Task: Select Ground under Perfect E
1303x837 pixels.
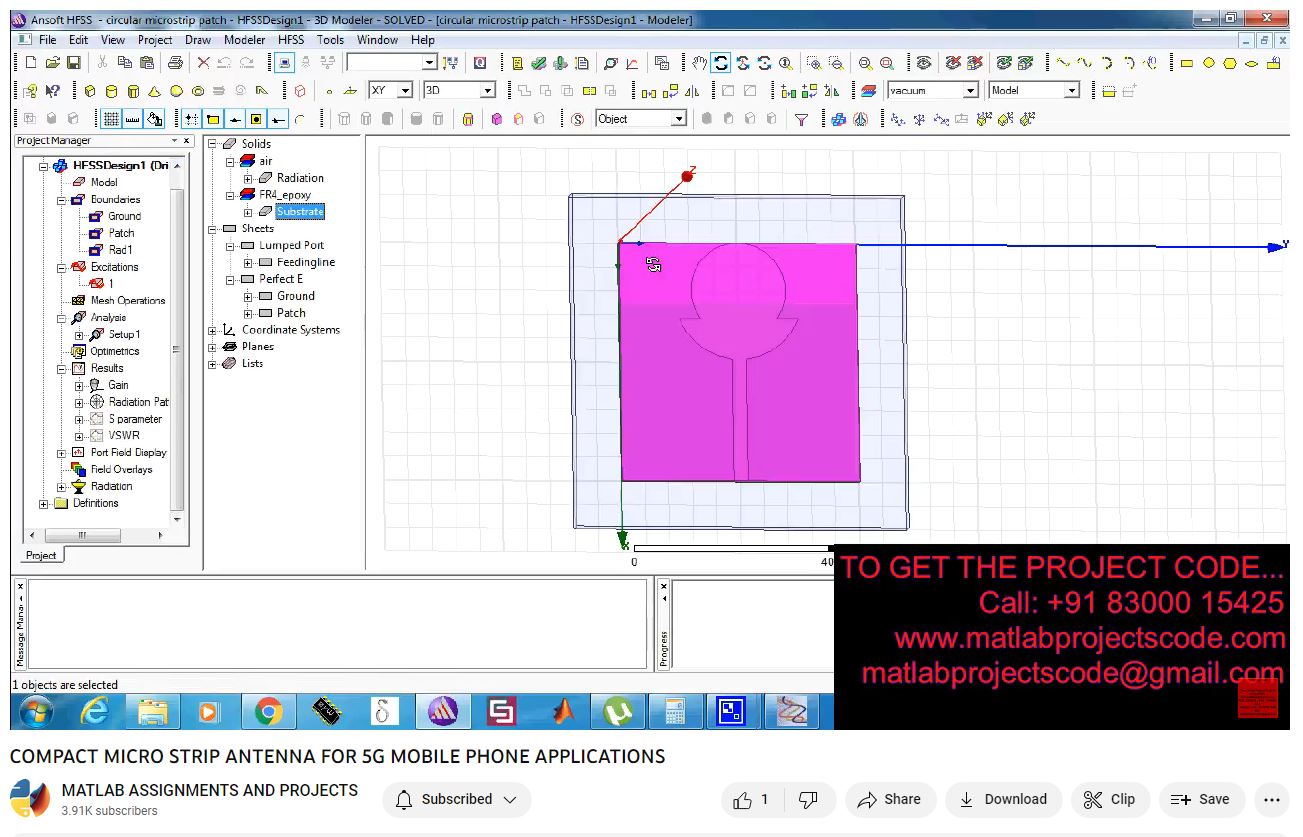Action: point(296,297)
